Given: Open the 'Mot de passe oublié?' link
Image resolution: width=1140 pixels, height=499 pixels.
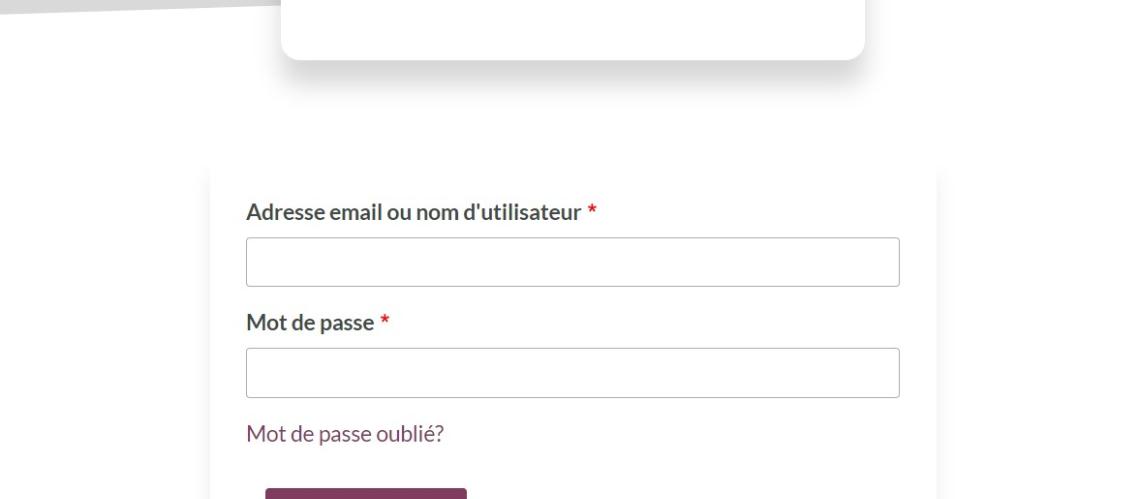Looking at the screenshot, I should coord(345,434).
